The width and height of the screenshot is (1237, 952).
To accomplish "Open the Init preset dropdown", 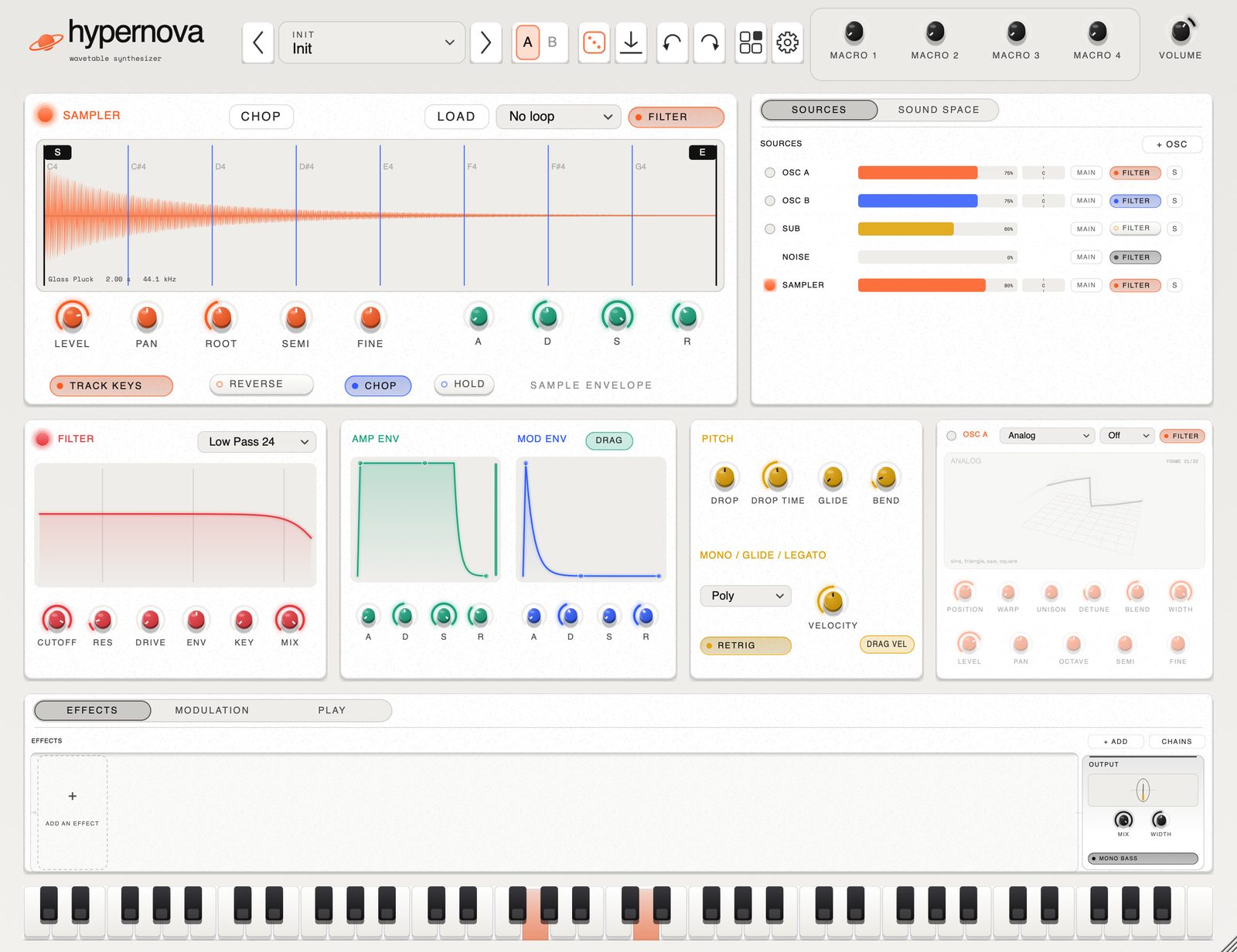I will (372, 42).
